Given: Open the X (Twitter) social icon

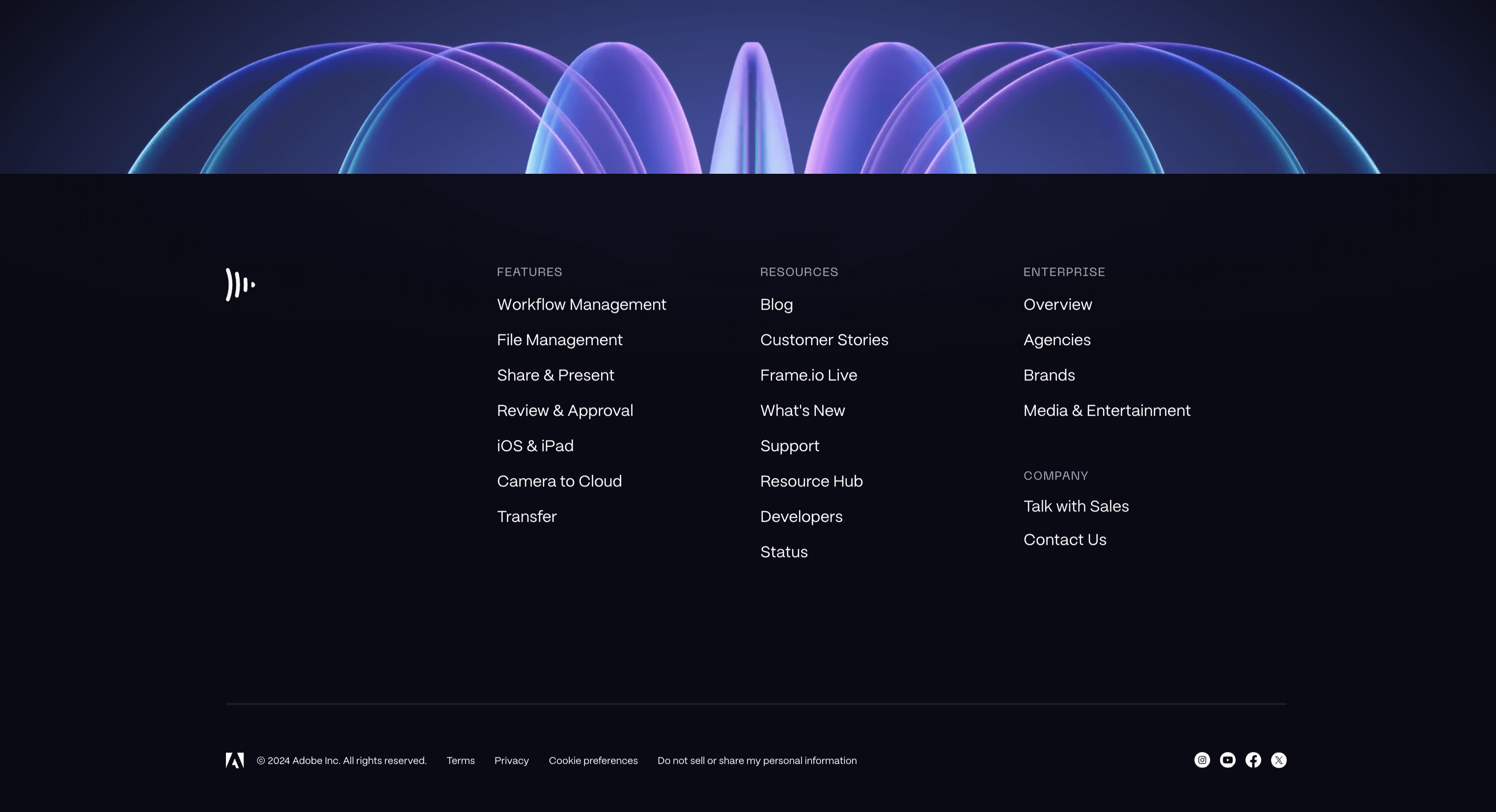Looking at the screenshot, I should 1279,760.
